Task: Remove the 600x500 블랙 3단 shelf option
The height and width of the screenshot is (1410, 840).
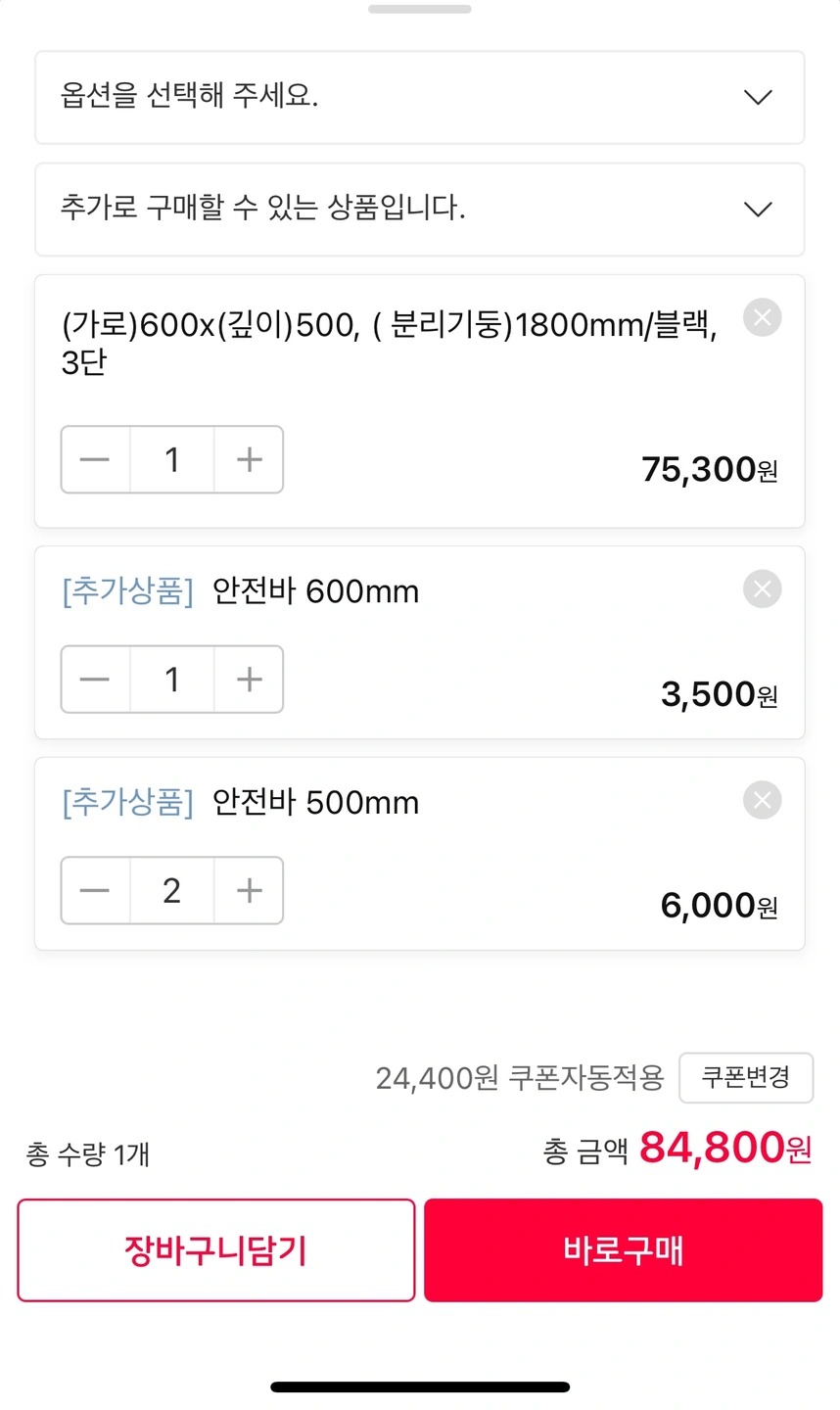Action: [762, 317]
